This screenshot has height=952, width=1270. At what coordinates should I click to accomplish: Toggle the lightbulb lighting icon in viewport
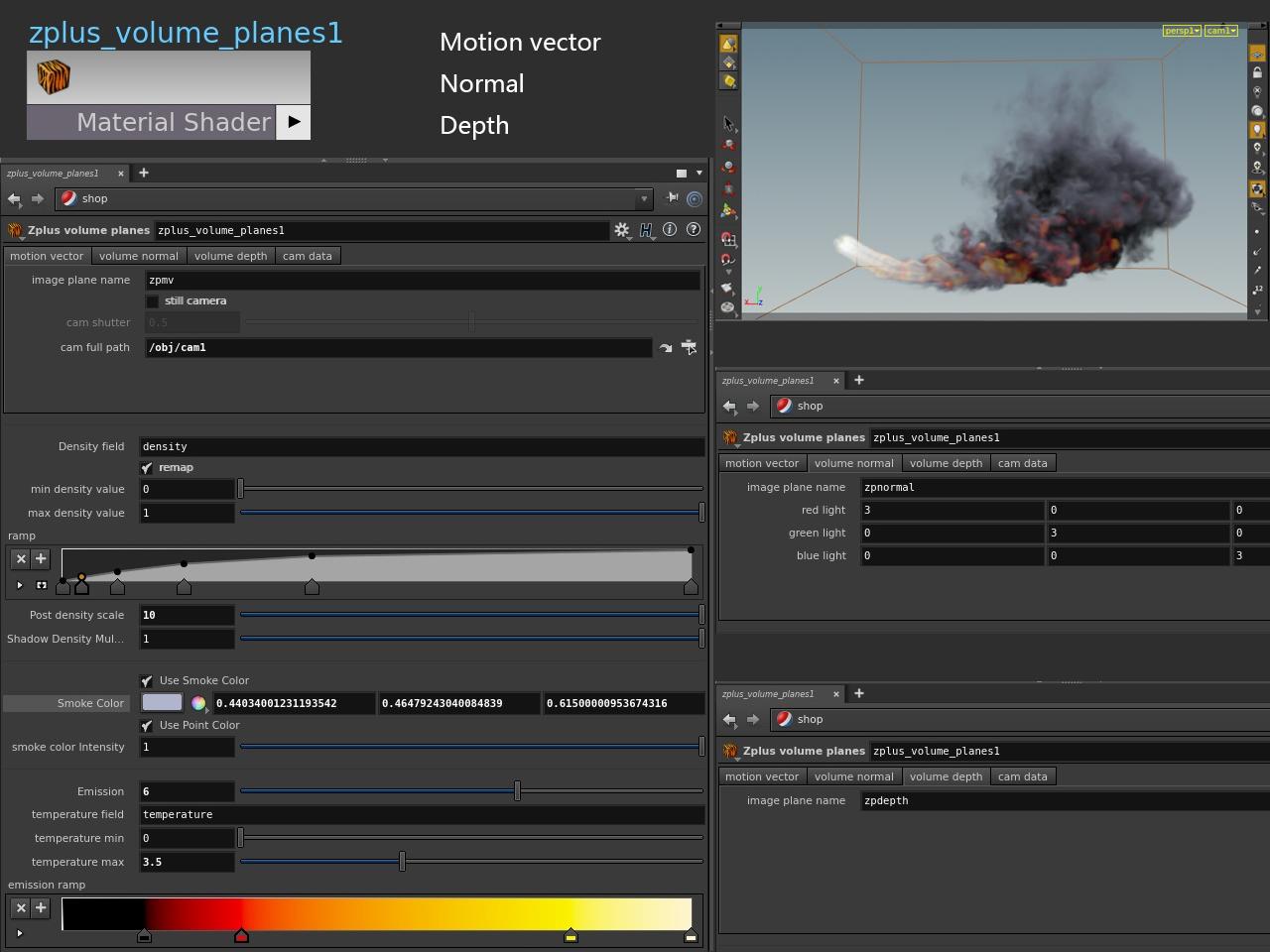[1257, 130]
